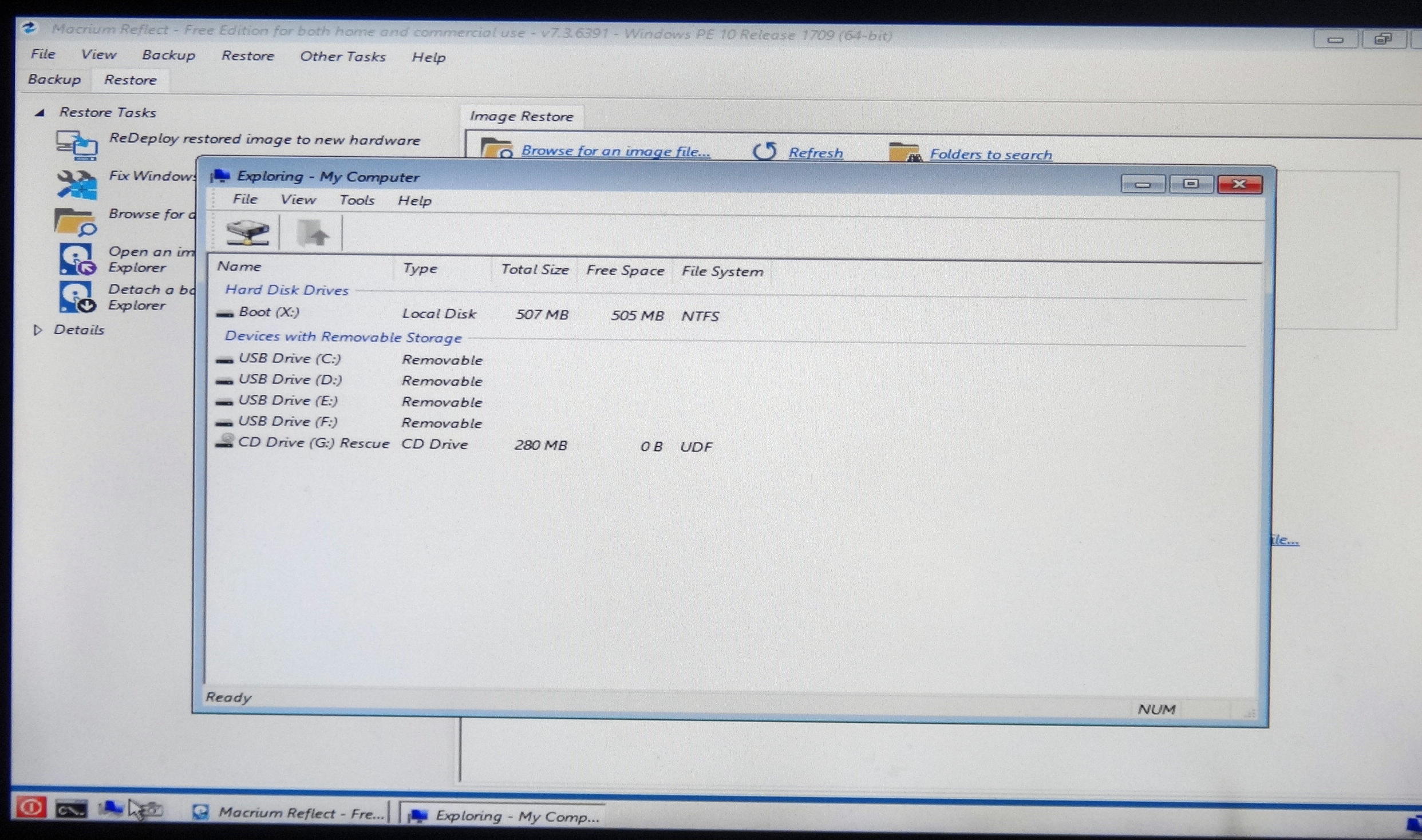Click the Open an image in Explorer icon
This screenshot has height=840, width=1422.
[77, 259]
